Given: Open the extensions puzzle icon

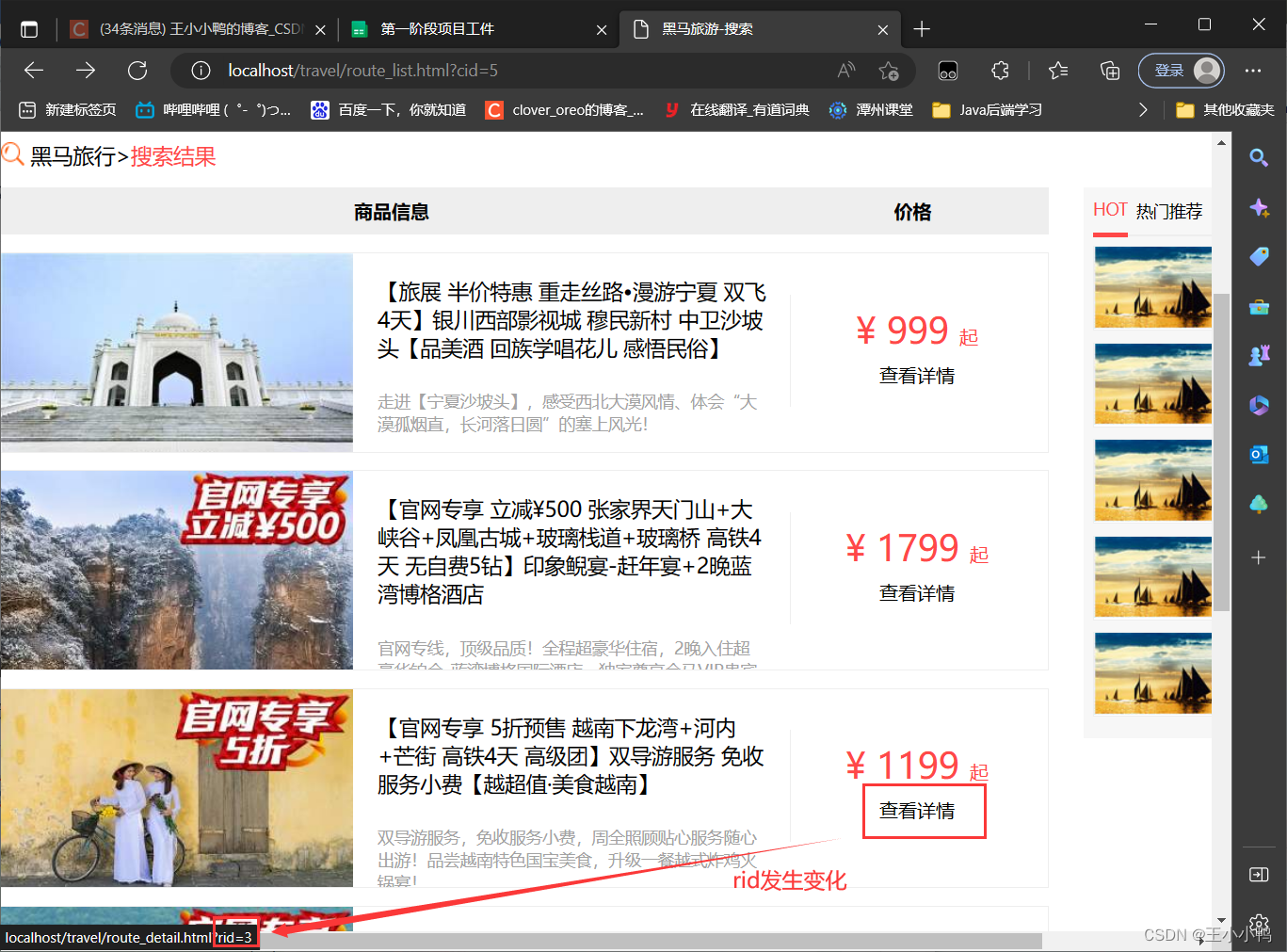Looking at the screenshot, I should tap(1000, 71).
